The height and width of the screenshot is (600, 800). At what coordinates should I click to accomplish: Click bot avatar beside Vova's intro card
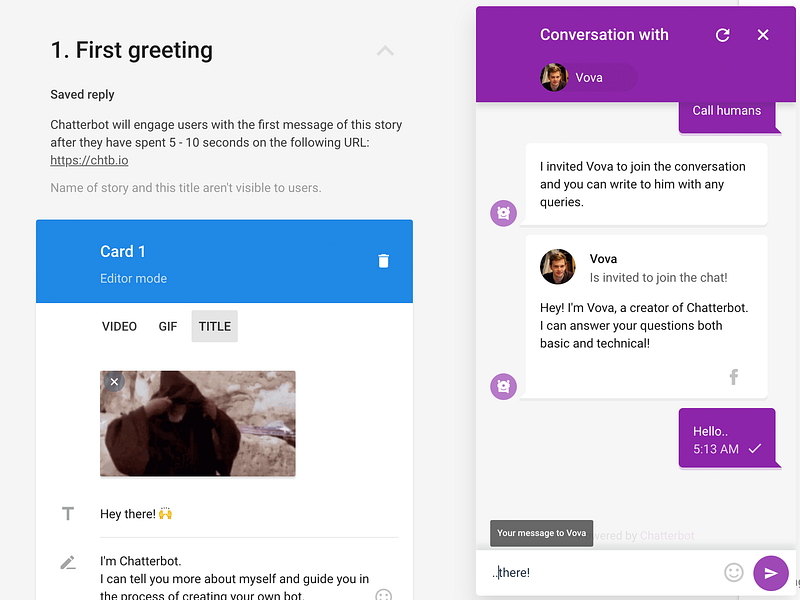pyautogui.click(x=504, y=386)
